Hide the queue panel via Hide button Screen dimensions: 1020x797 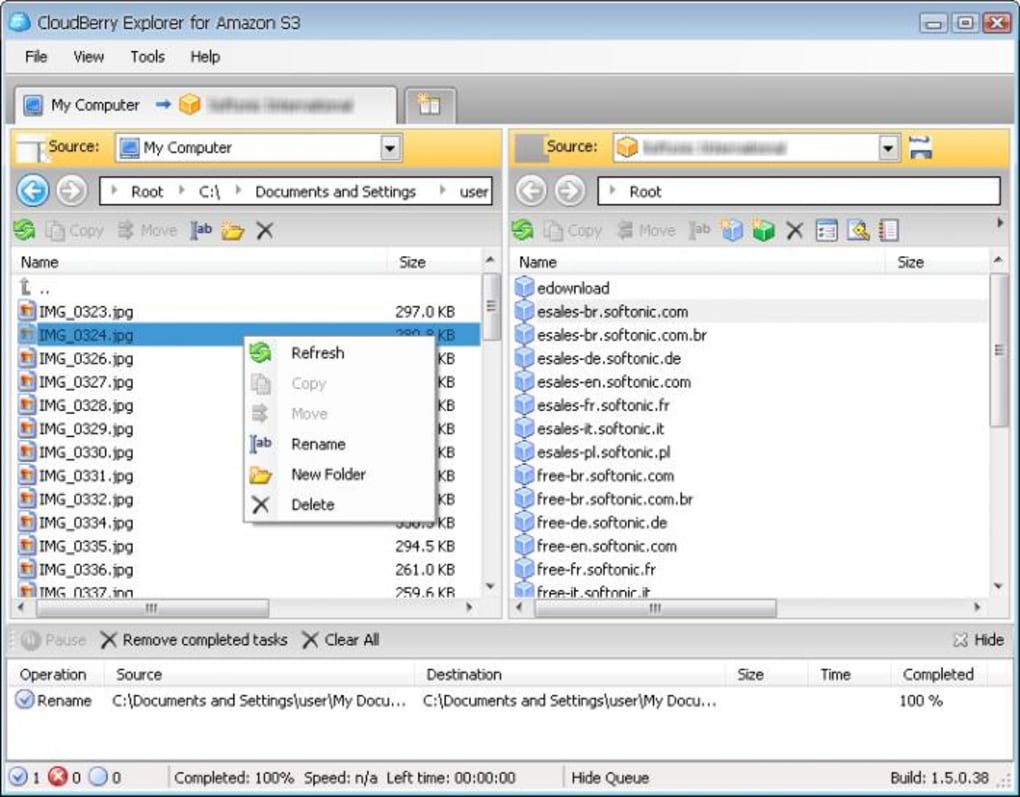coord(978,640)
